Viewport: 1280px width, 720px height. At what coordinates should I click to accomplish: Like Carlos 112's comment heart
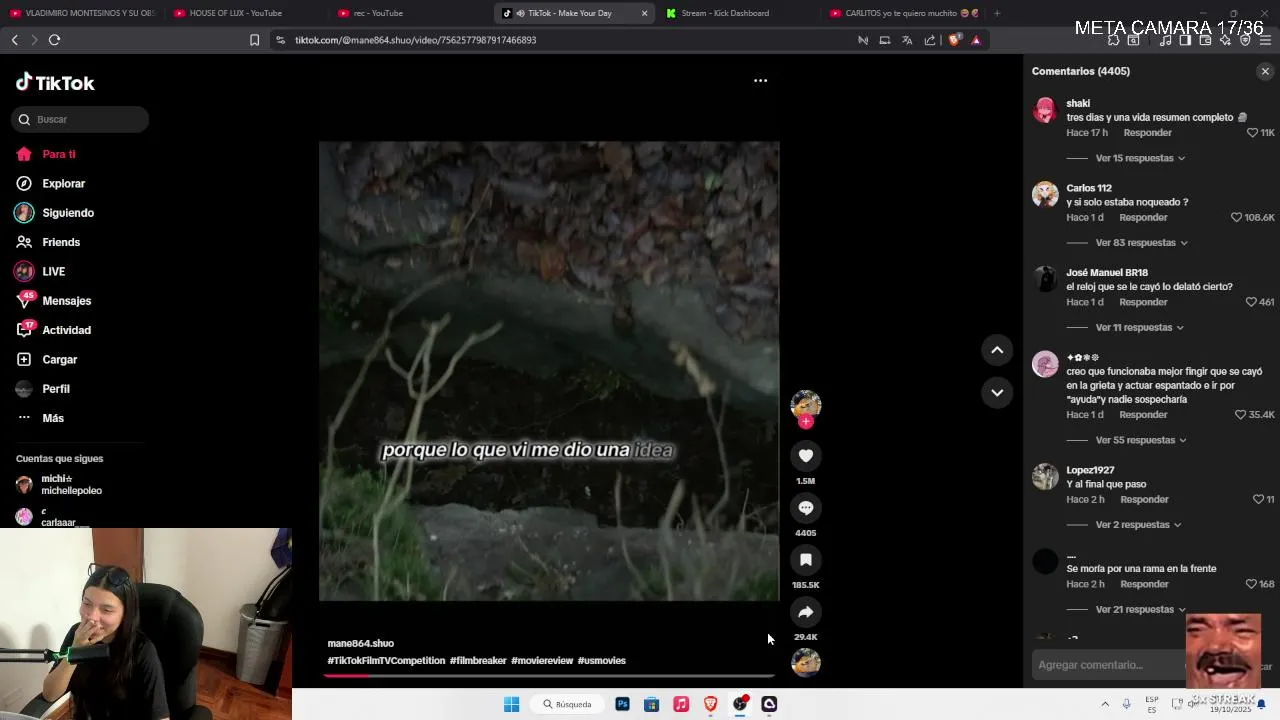(1236, 217)
